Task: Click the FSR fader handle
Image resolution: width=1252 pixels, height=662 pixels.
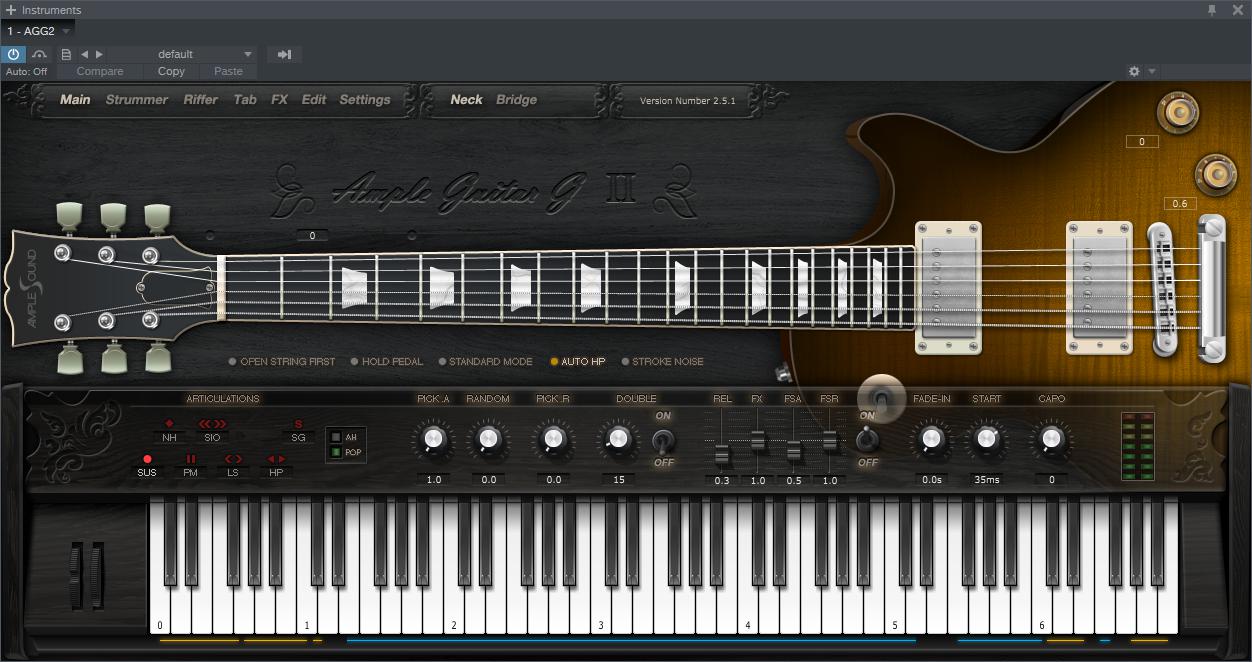Action: click(x=829, y=440)
